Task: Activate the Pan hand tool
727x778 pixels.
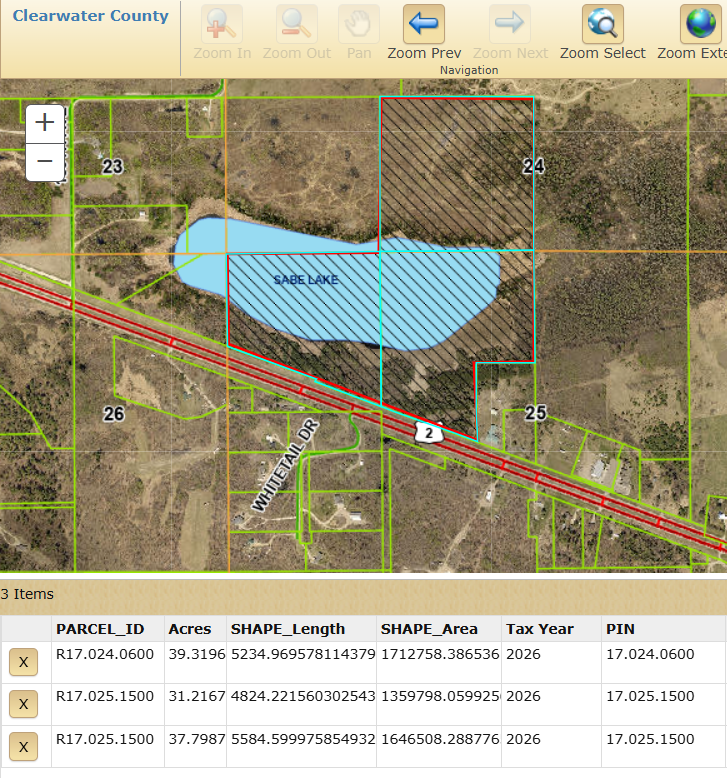Action: (359, 24)
